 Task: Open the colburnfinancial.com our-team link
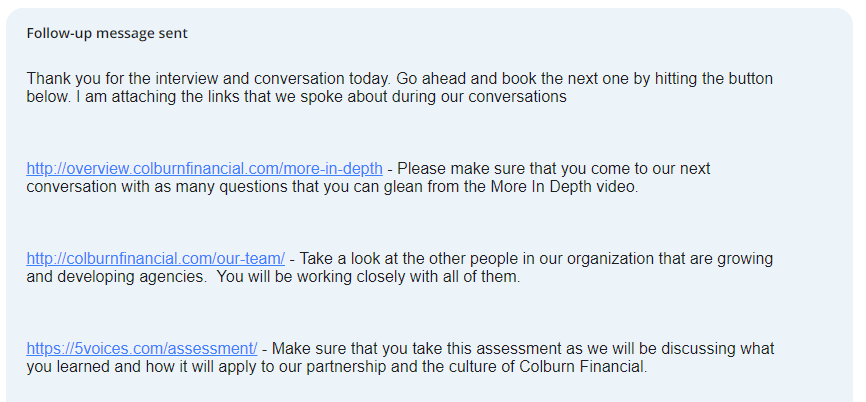(155, 258)
